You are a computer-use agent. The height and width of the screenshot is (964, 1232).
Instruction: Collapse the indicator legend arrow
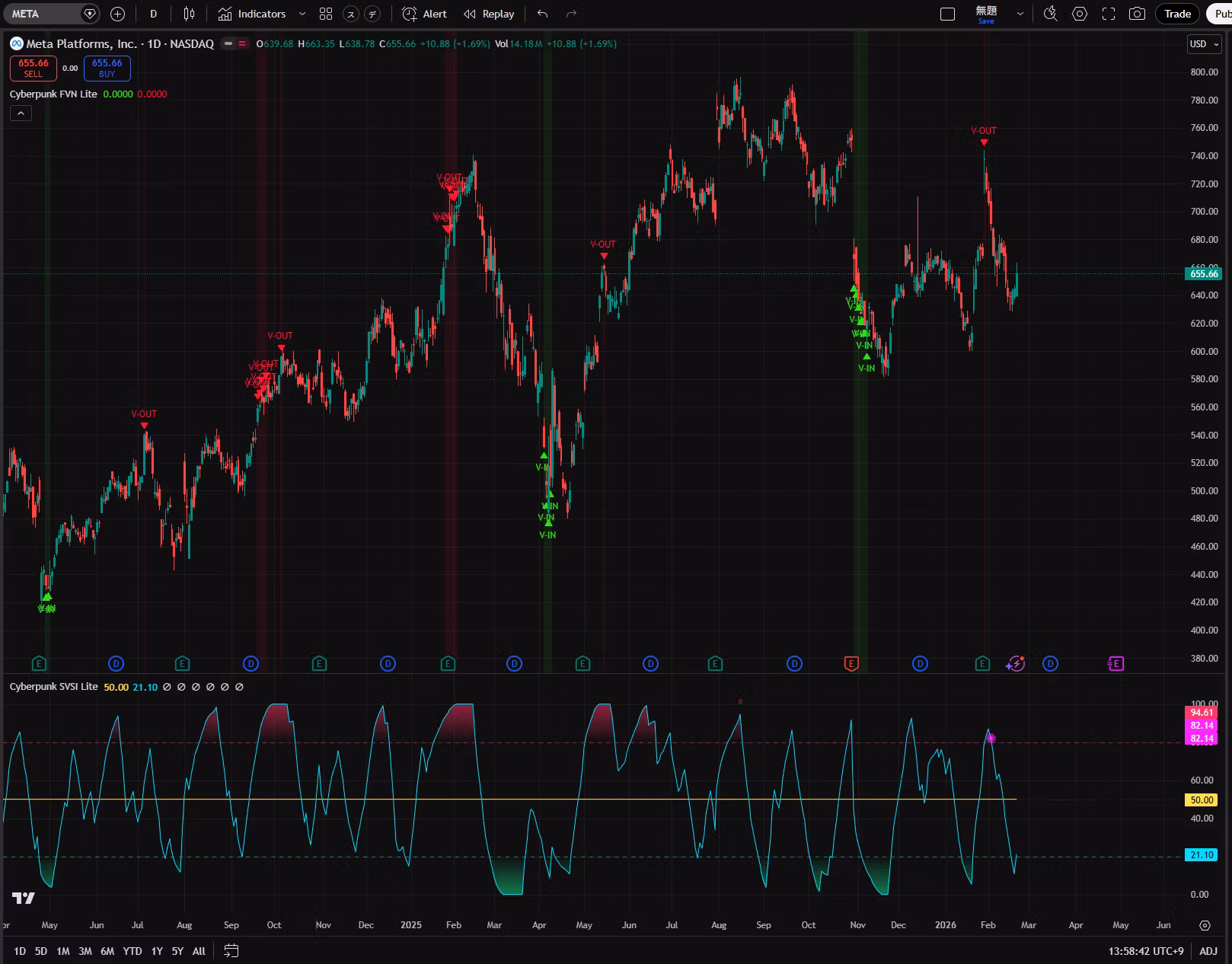(21, 113)
